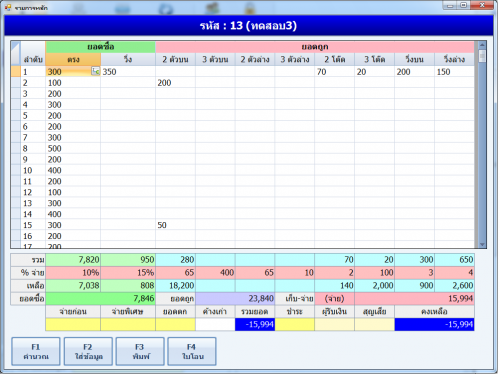500x374 pixels.
Task: Click F2 ใส่ข้อมูล button
Action: tap(88, 352)
